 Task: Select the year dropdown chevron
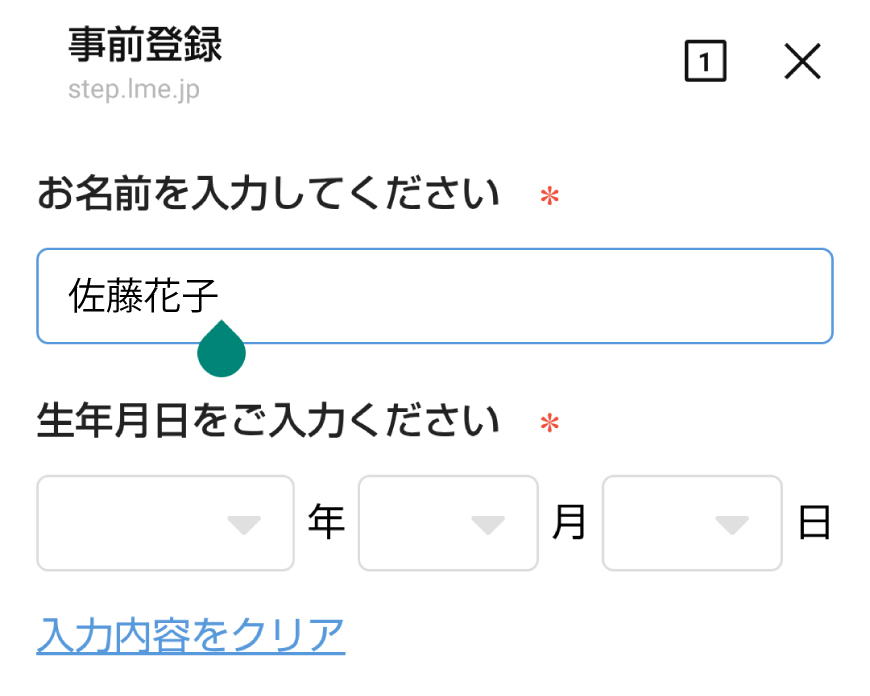pos(244,522)
